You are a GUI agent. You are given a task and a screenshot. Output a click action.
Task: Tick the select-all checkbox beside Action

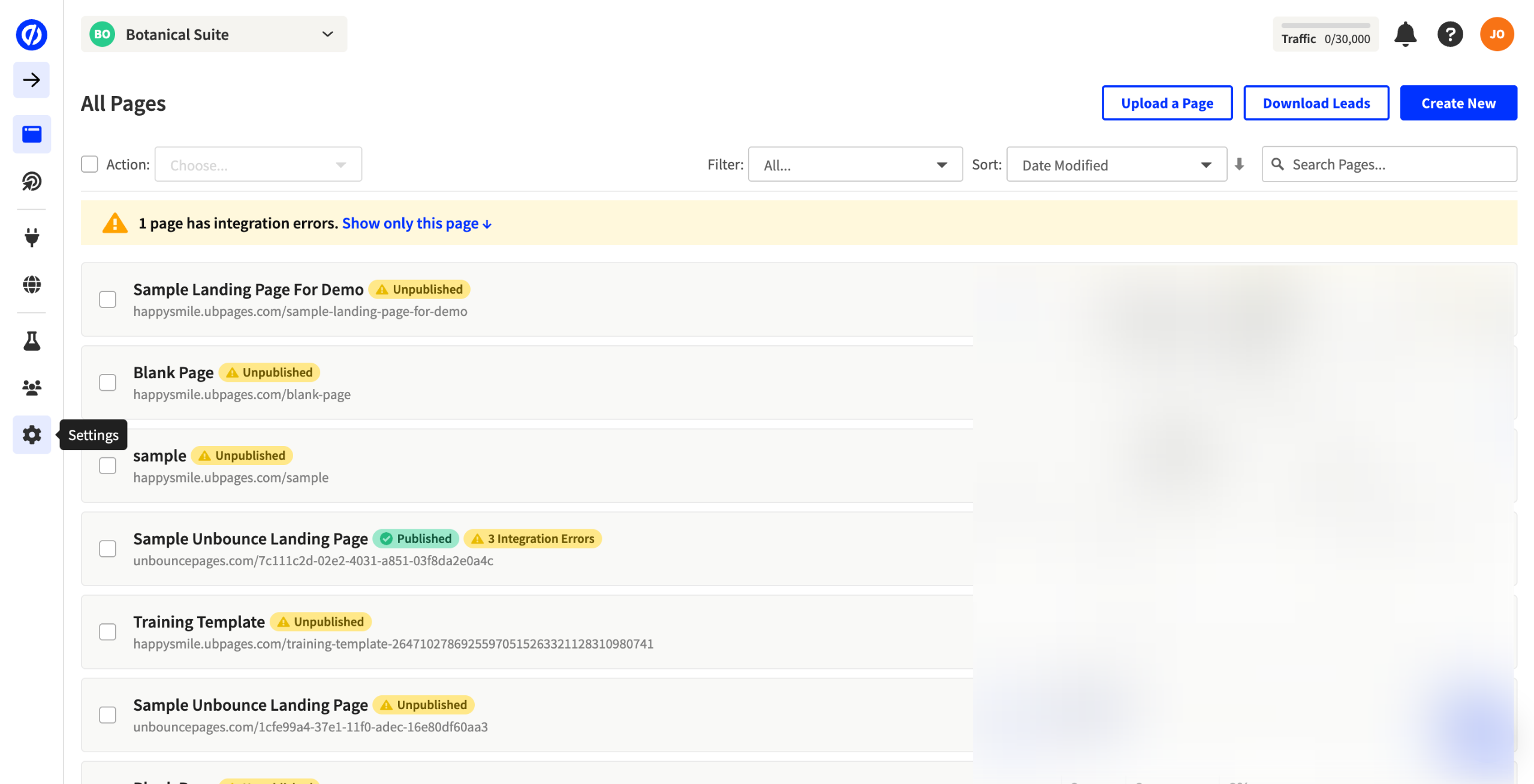(x=89, y=164)
